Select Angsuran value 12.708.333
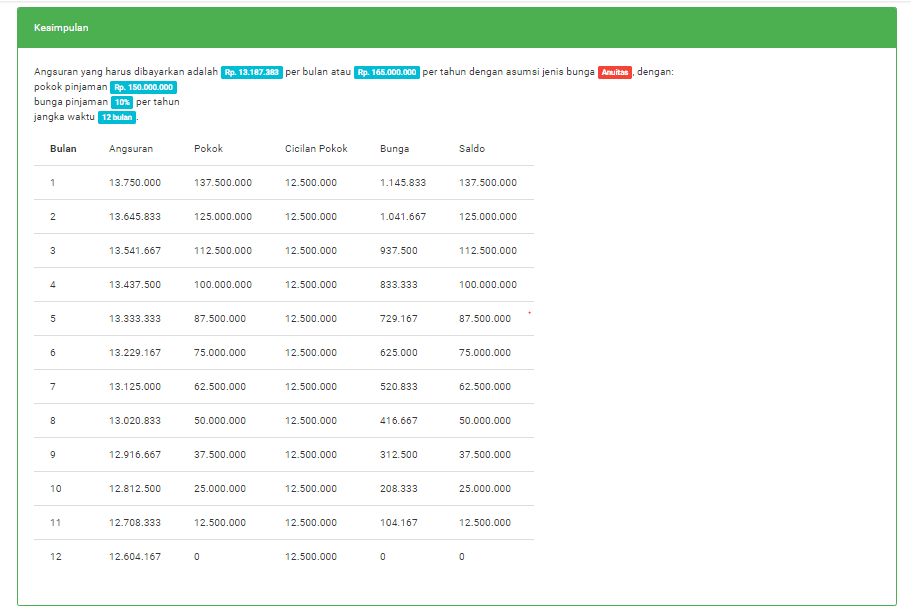Screen dimensions: 911x611 point(135,523)
